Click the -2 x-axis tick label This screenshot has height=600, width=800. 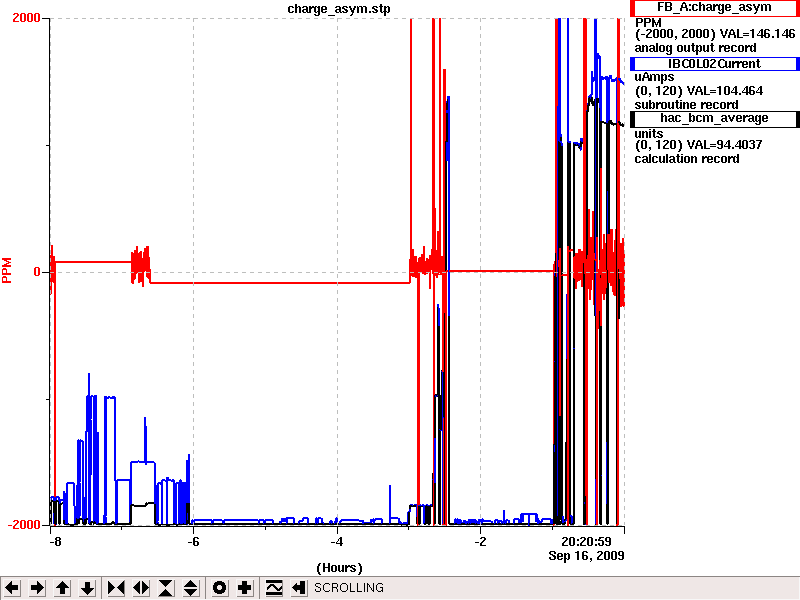click(480, 542)
